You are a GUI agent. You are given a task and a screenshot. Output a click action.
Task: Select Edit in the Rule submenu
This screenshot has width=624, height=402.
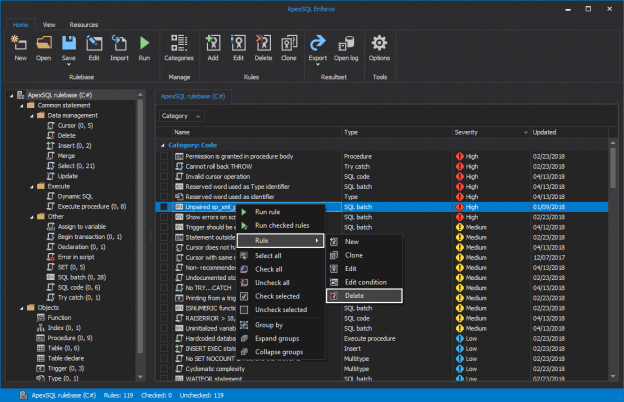pos(364,269)
